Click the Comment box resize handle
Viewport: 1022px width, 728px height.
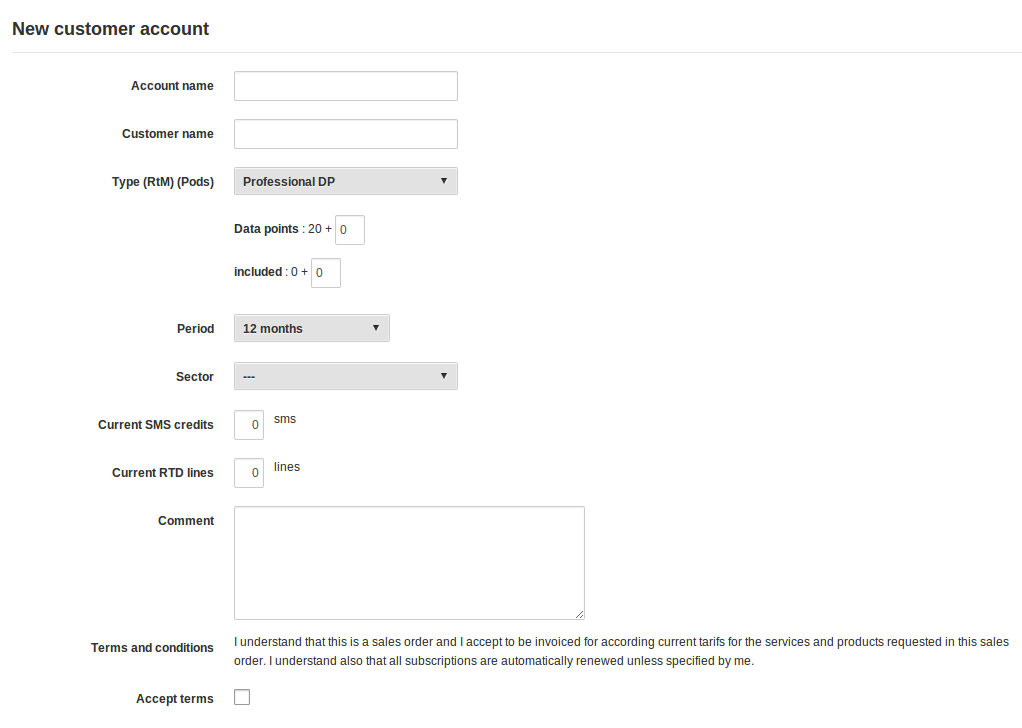[x=580, y=615]
